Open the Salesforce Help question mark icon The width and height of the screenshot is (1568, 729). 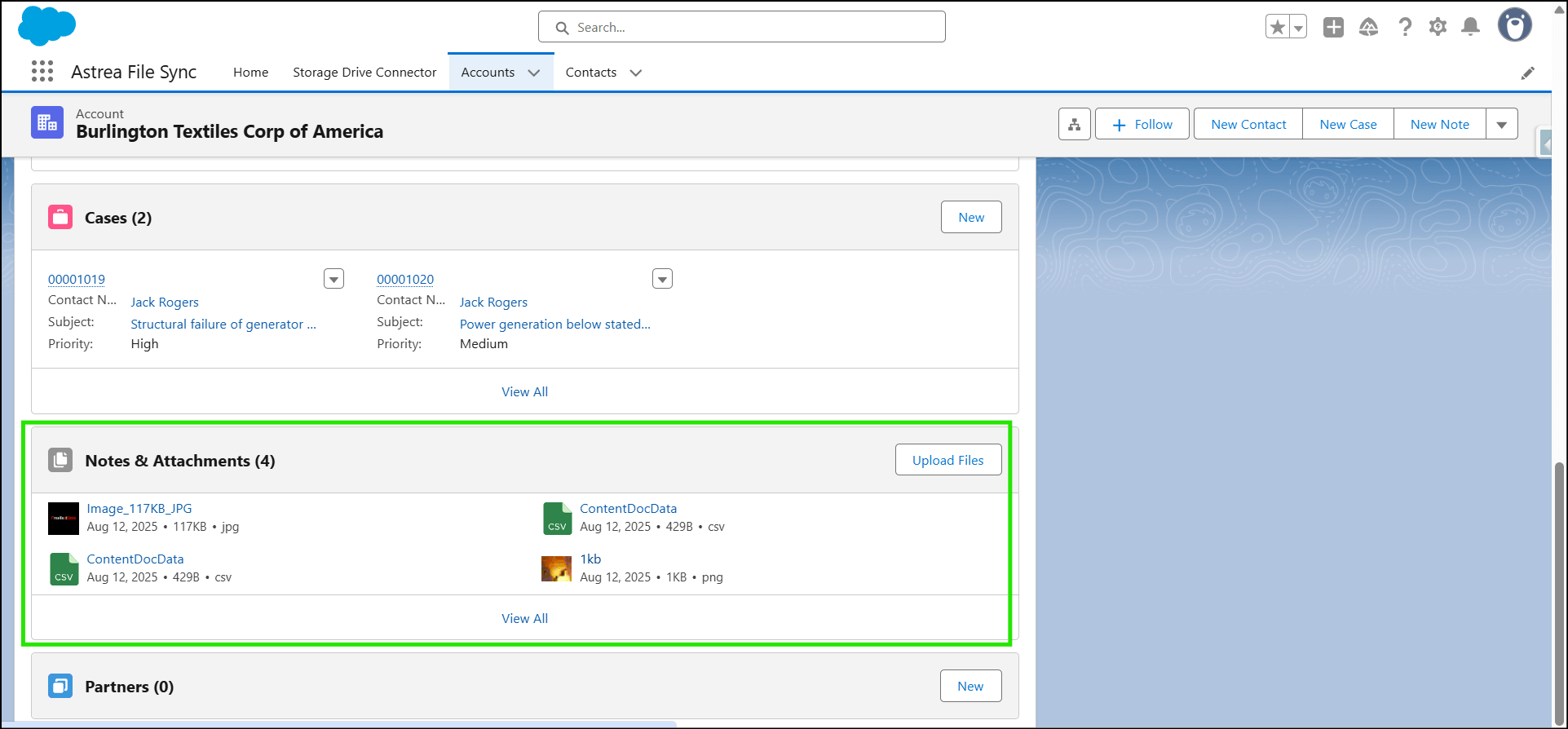pyautogui.click(x=1404, y=27)
